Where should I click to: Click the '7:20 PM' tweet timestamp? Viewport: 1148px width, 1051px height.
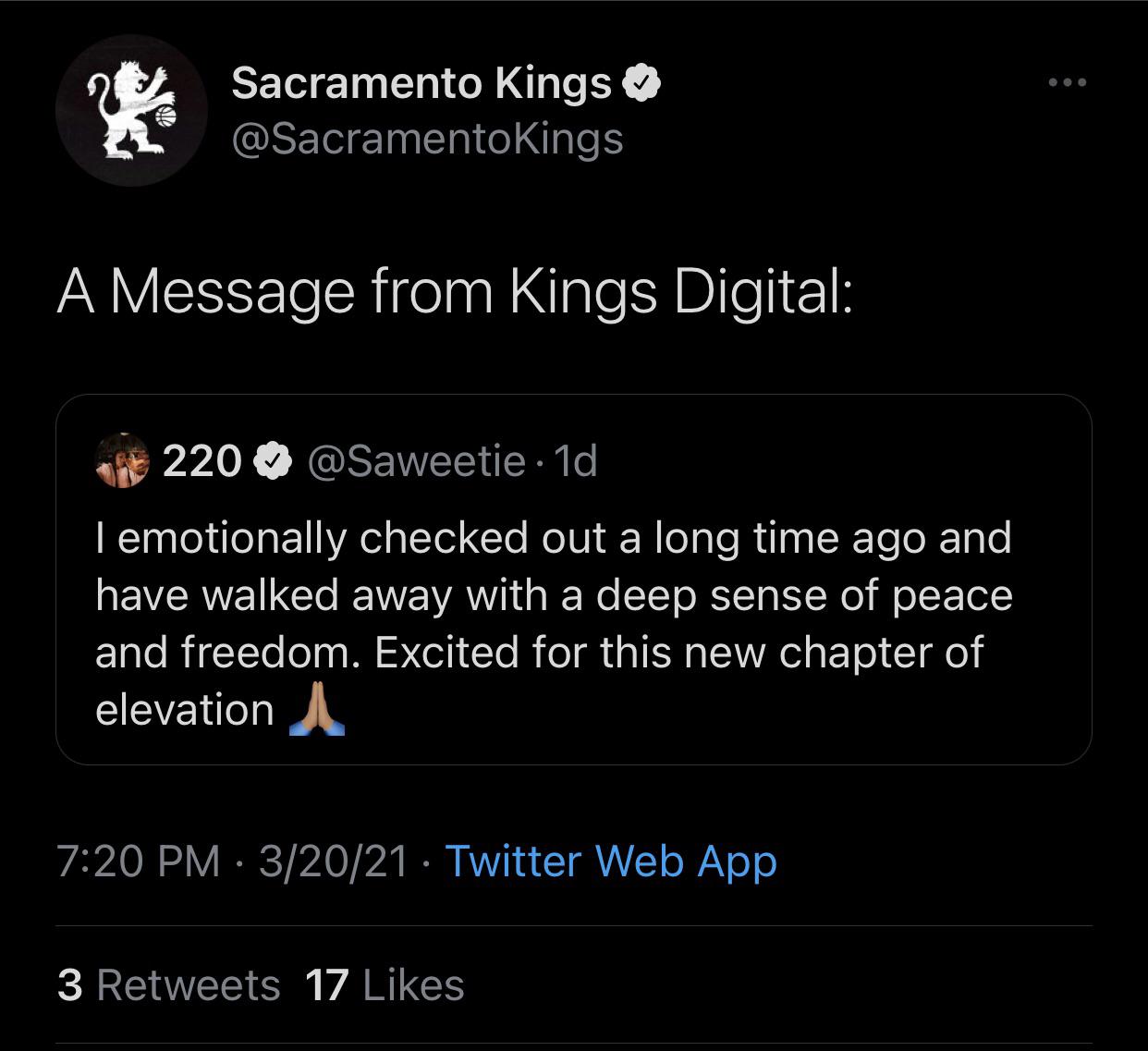click(139, 862)
